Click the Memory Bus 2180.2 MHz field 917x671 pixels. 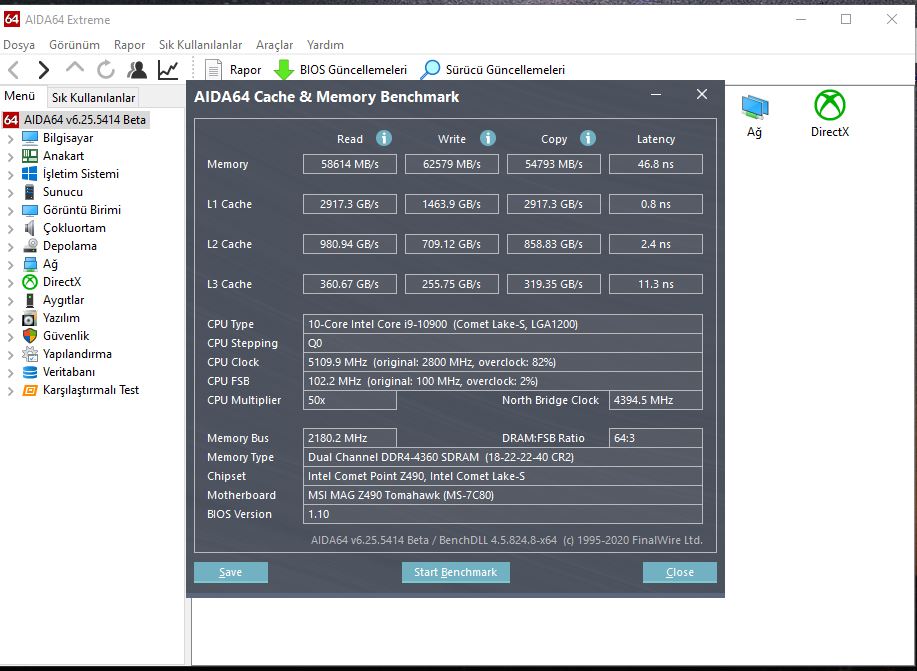coord(350,438)
